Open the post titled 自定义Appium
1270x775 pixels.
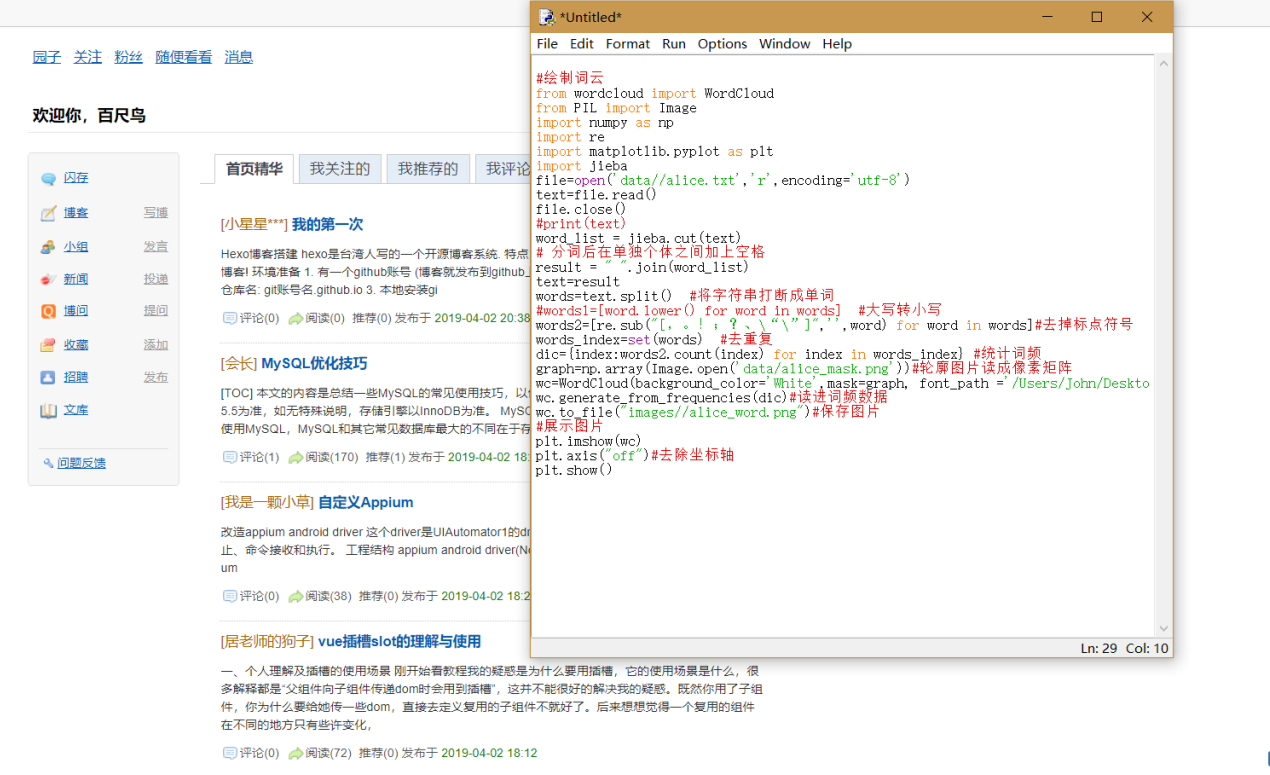(x=366, y=502)
